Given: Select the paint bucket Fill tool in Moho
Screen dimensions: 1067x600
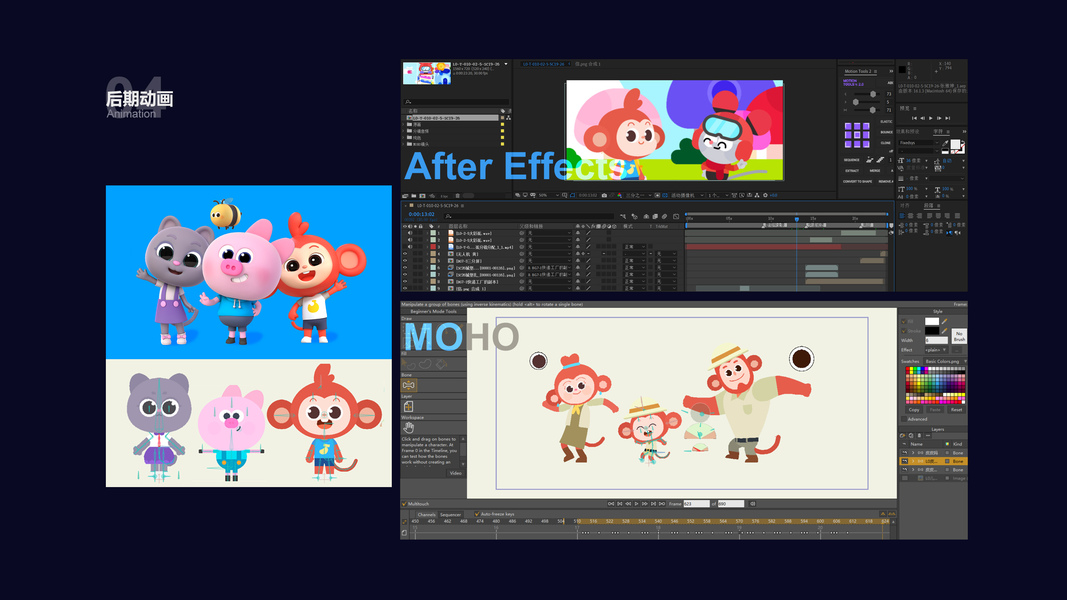Looking at the screenshot, I should pyautogui.click(x=441, y=364).
